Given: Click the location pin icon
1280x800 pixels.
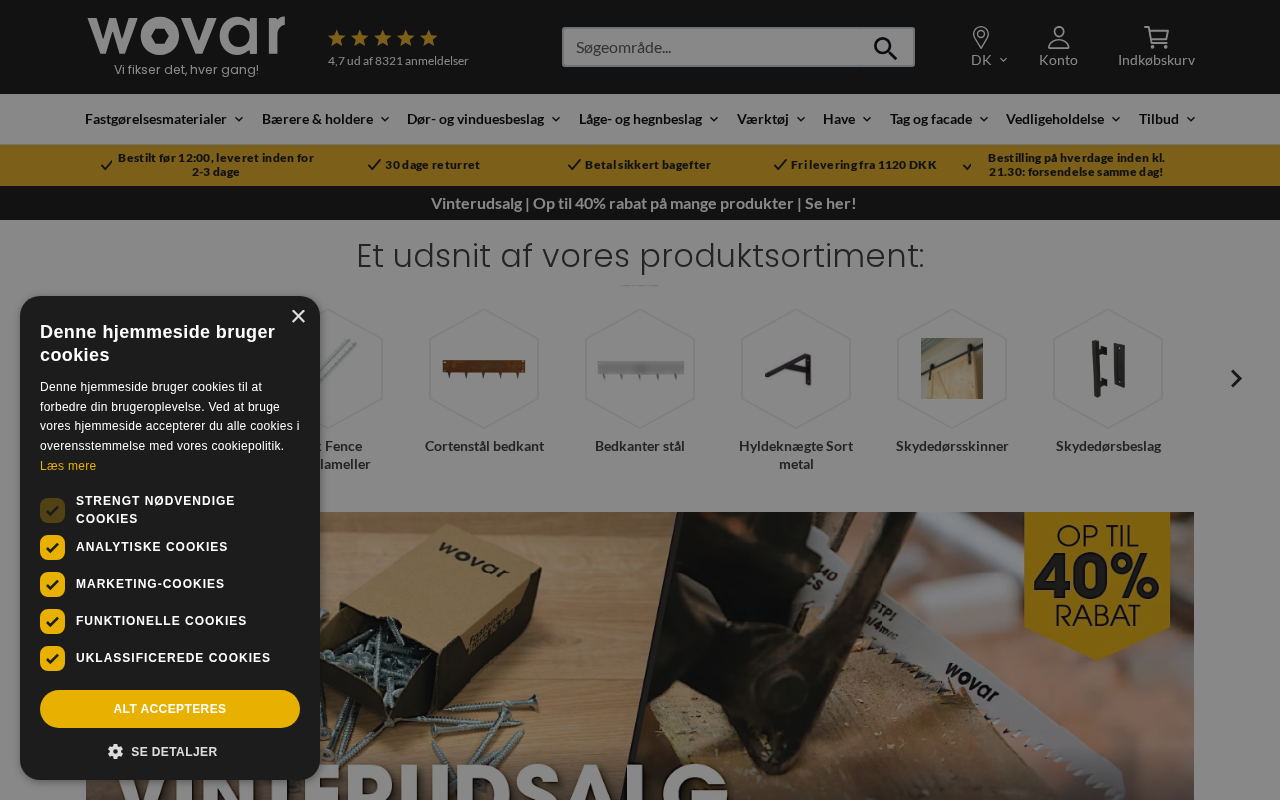Looking at the screenshot, I should click(981, 38).
